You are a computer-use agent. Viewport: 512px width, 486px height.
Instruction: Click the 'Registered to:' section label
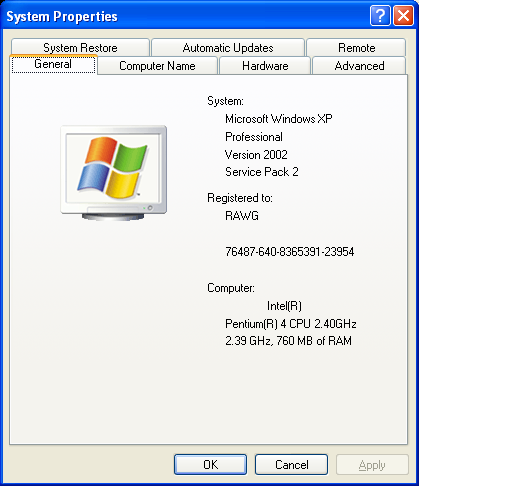[240, 198]
